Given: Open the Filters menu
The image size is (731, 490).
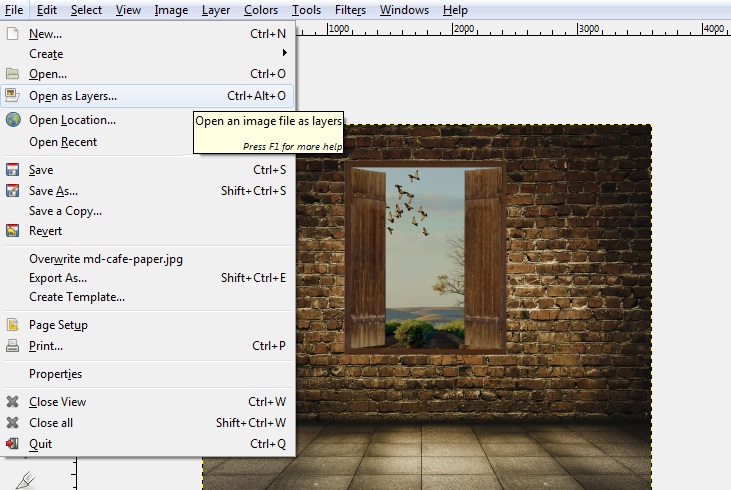Looking at the screenshot, I should point(350,10).
